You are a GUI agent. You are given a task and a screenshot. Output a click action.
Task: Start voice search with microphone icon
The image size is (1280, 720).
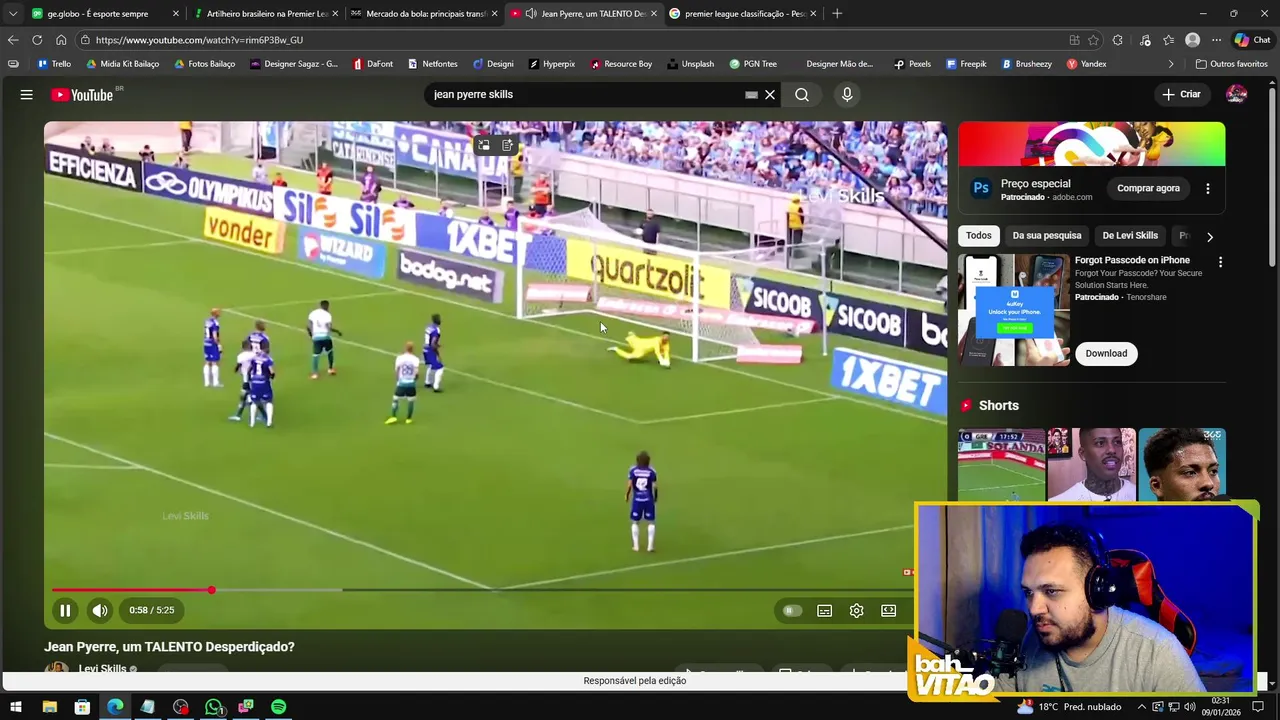click(847, 94)
